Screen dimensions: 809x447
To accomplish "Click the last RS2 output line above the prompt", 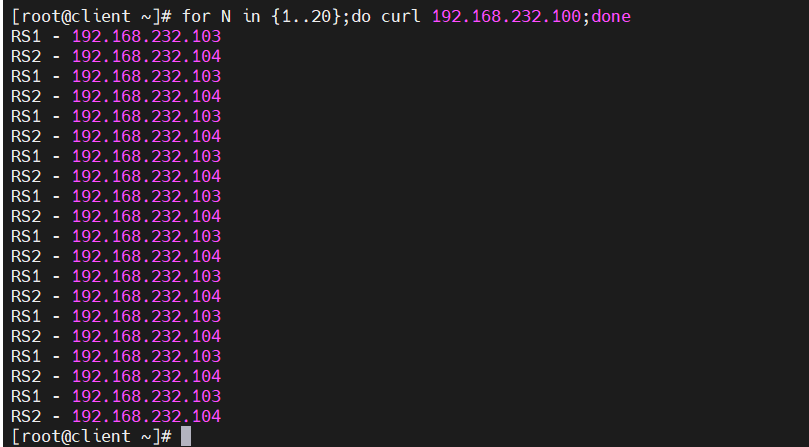I will (x=116, y=416).
